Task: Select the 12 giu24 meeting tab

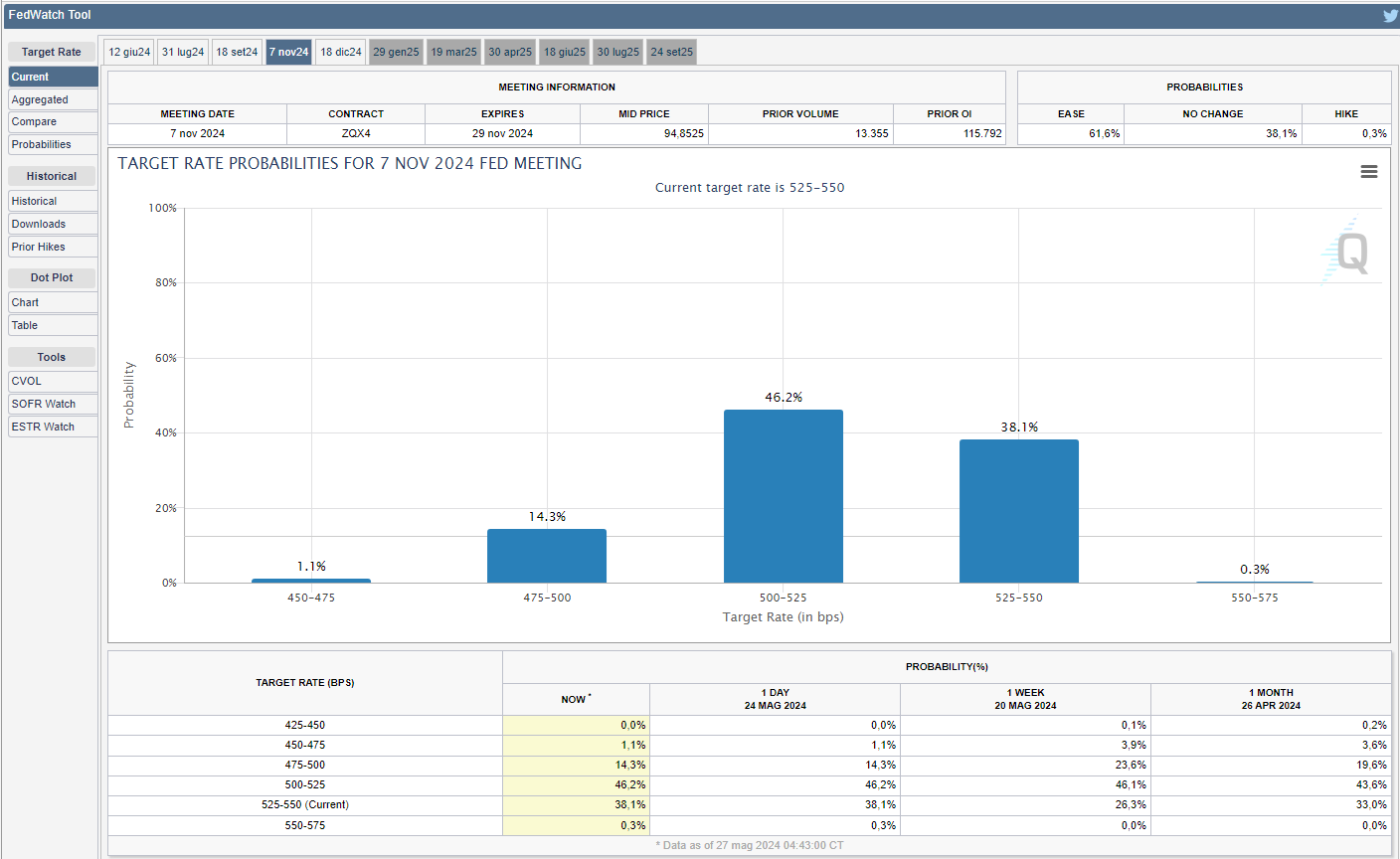Action: [129, 52]
